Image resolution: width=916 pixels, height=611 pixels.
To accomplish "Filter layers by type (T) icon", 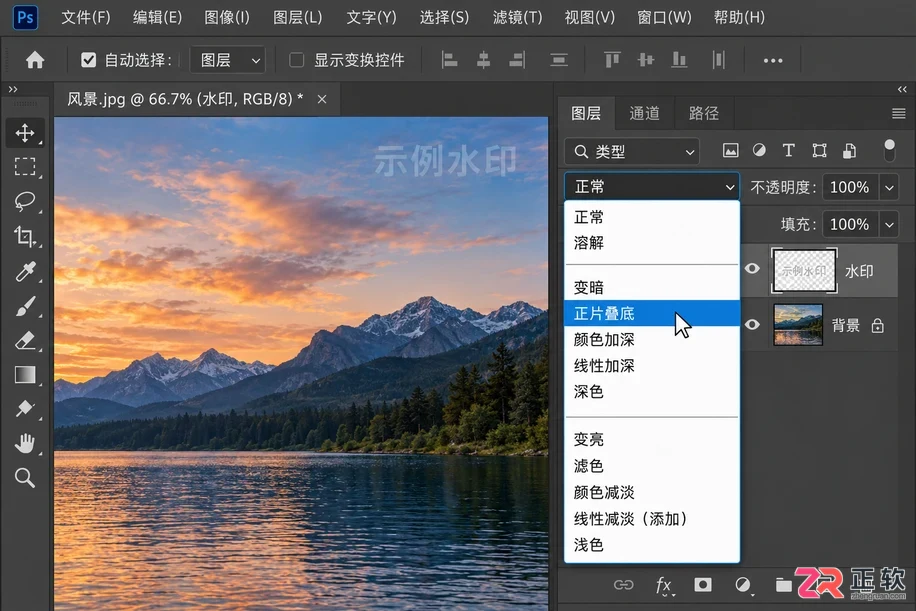I will pyautogui.click(x=789, y=151).
